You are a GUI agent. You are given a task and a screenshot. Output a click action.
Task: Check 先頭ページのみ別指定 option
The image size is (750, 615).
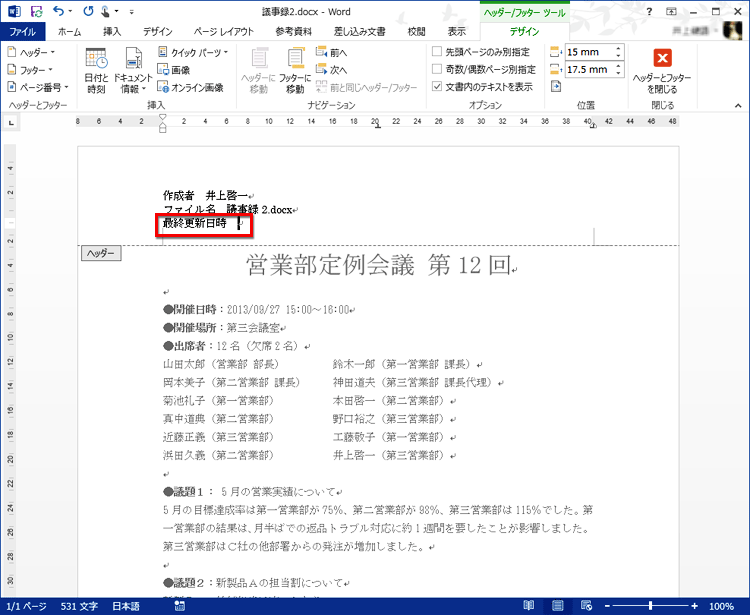tap(481, 52)
